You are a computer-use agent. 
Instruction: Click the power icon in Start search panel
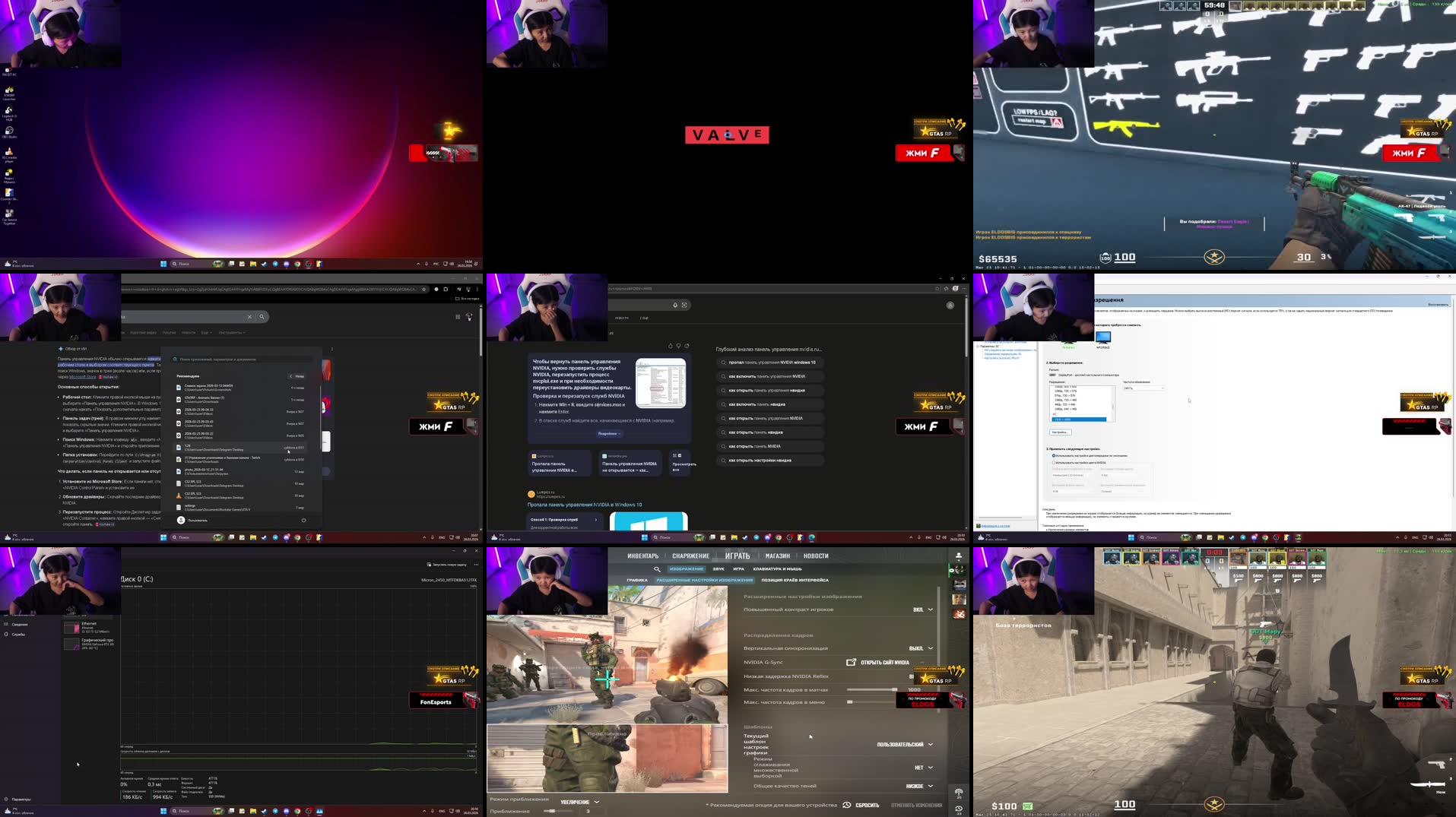(303, 521)
